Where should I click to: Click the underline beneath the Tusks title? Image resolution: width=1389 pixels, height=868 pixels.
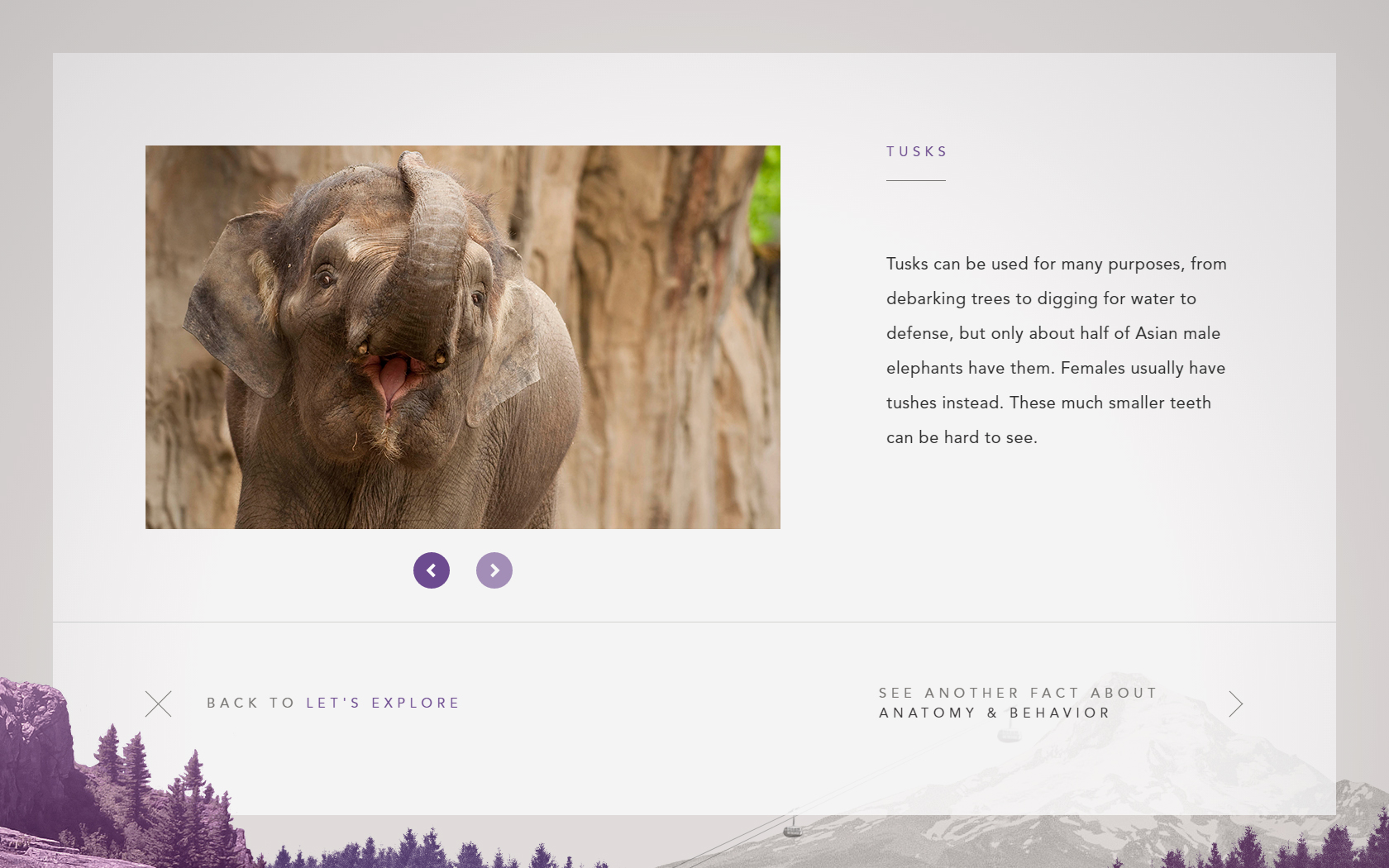click(916, 180)
